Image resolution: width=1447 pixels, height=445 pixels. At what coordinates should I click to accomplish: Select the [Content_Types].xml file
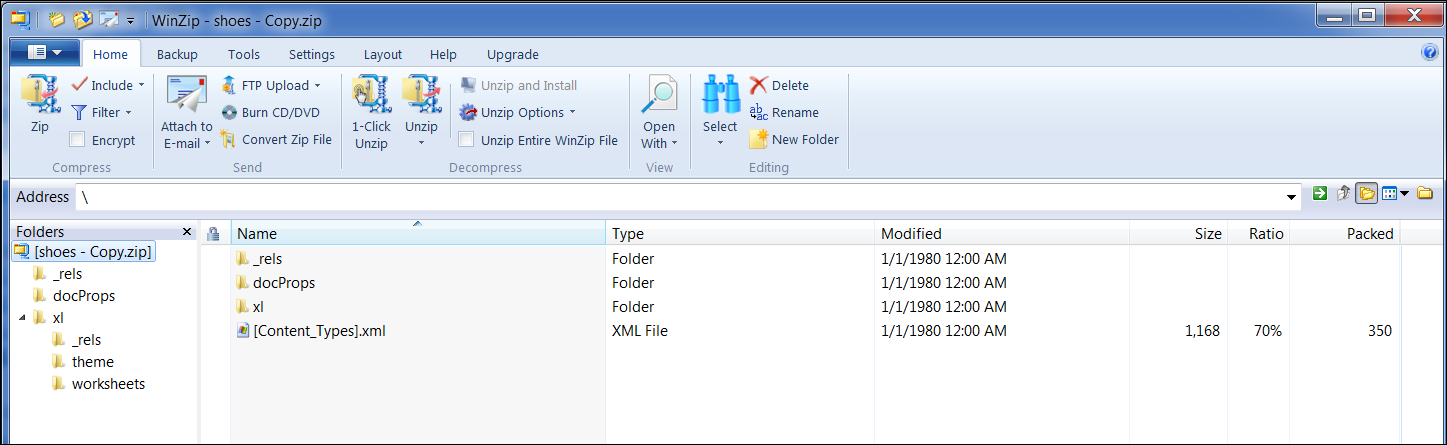(319, 331)
